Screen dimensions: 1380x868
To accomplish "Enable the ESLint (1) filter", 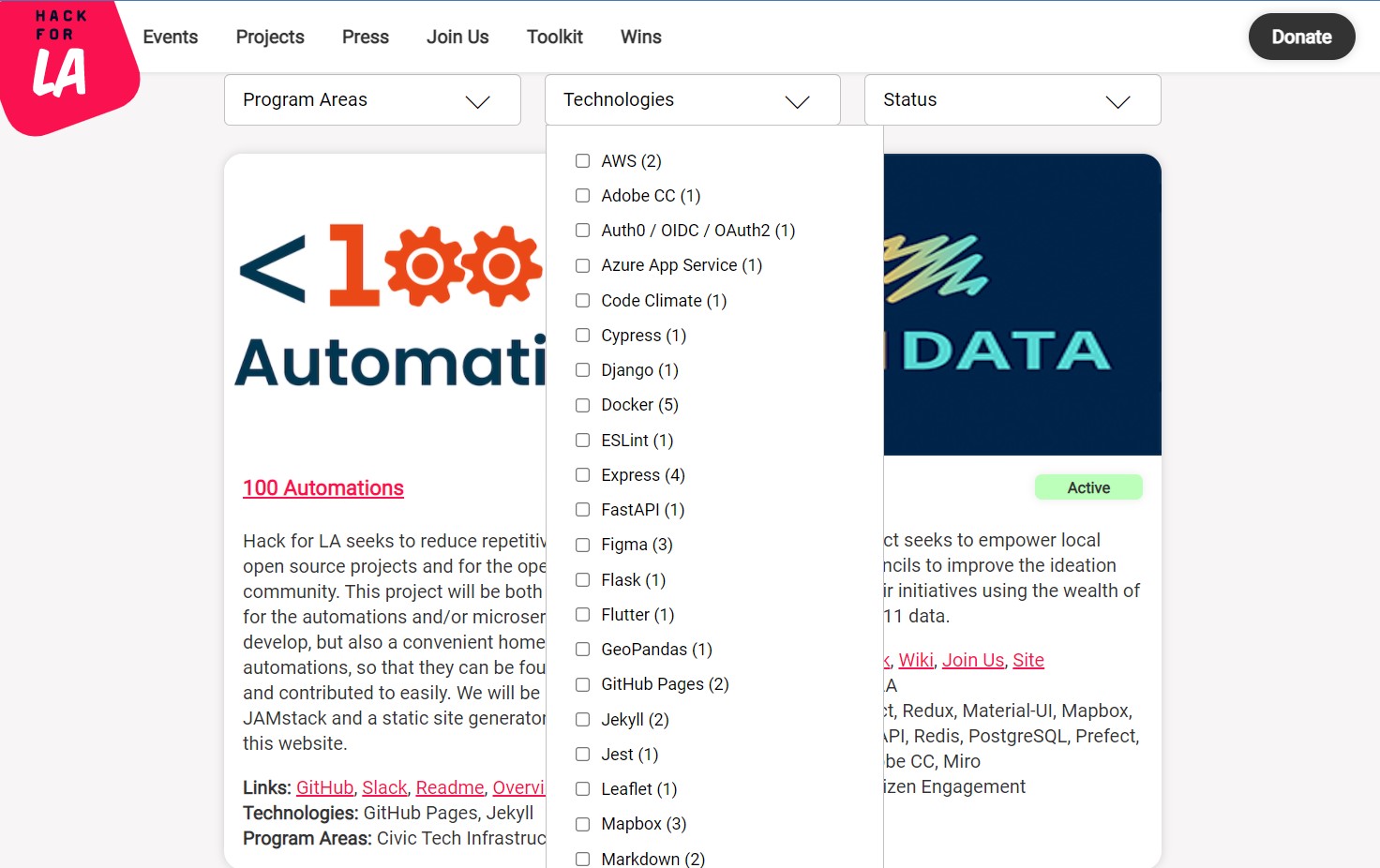I will click(x=582, y=441).
